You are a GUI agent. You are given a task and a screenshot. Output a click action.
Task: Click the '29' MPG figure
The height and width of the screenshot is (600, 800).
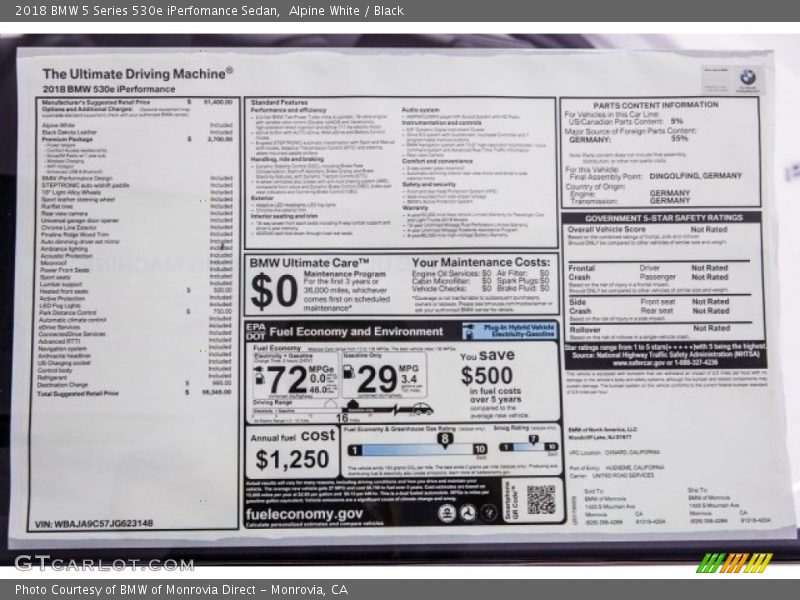pos(377,379)
